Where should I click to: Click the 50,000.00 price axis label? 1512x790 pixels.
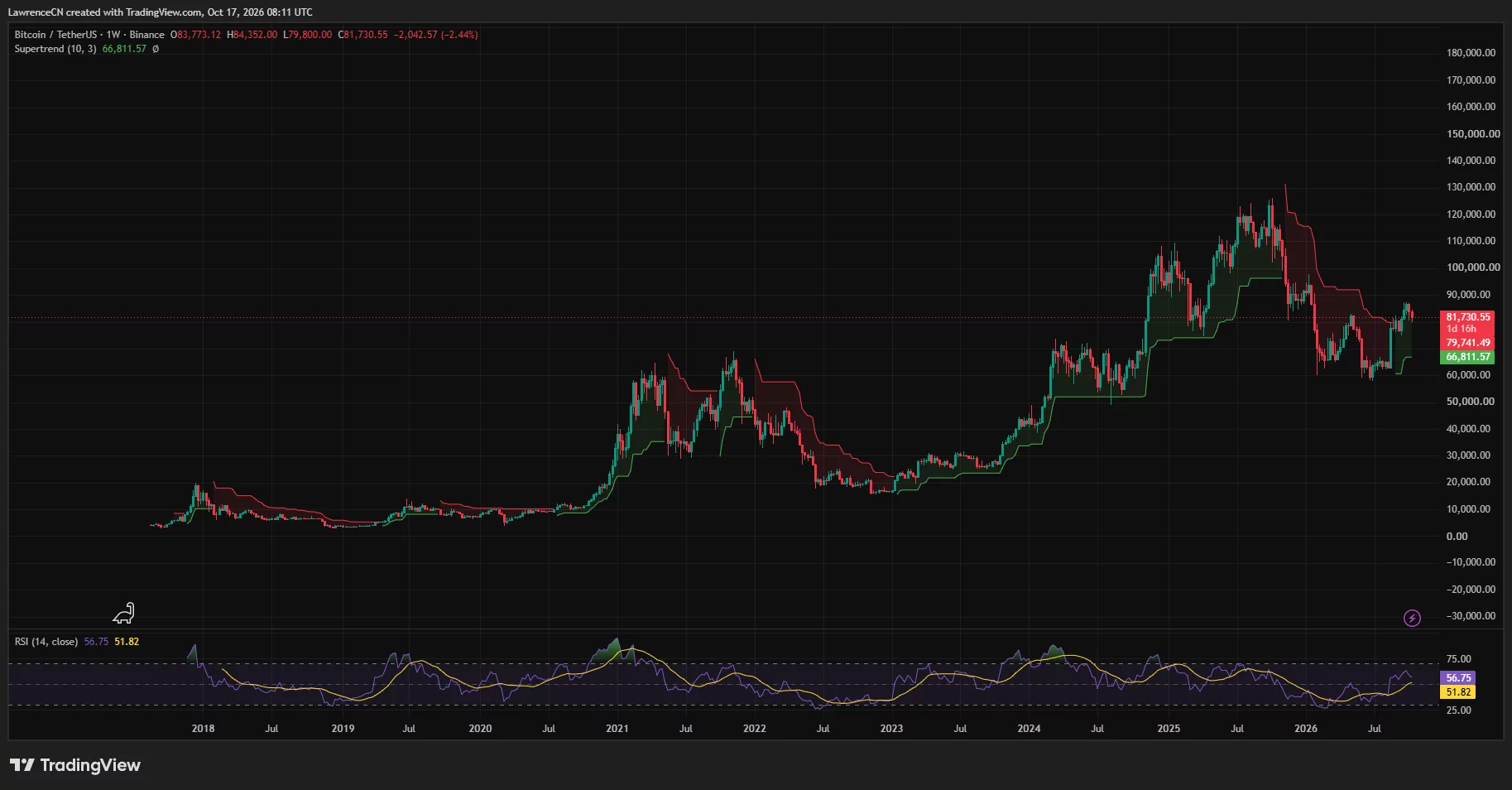tap(1471, 402)
